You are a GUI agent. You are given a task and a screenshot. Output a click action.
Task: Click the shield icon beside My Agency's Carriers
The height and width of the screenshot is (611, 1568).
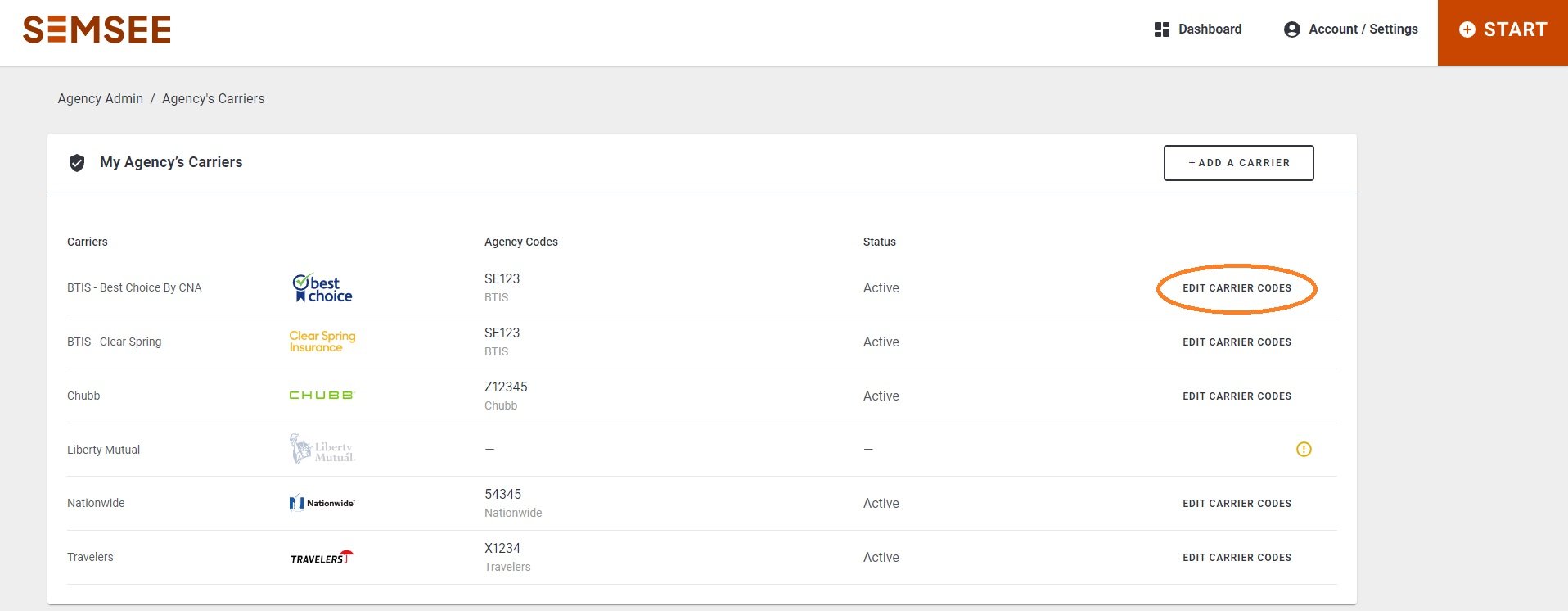click(x=77, y=163)
